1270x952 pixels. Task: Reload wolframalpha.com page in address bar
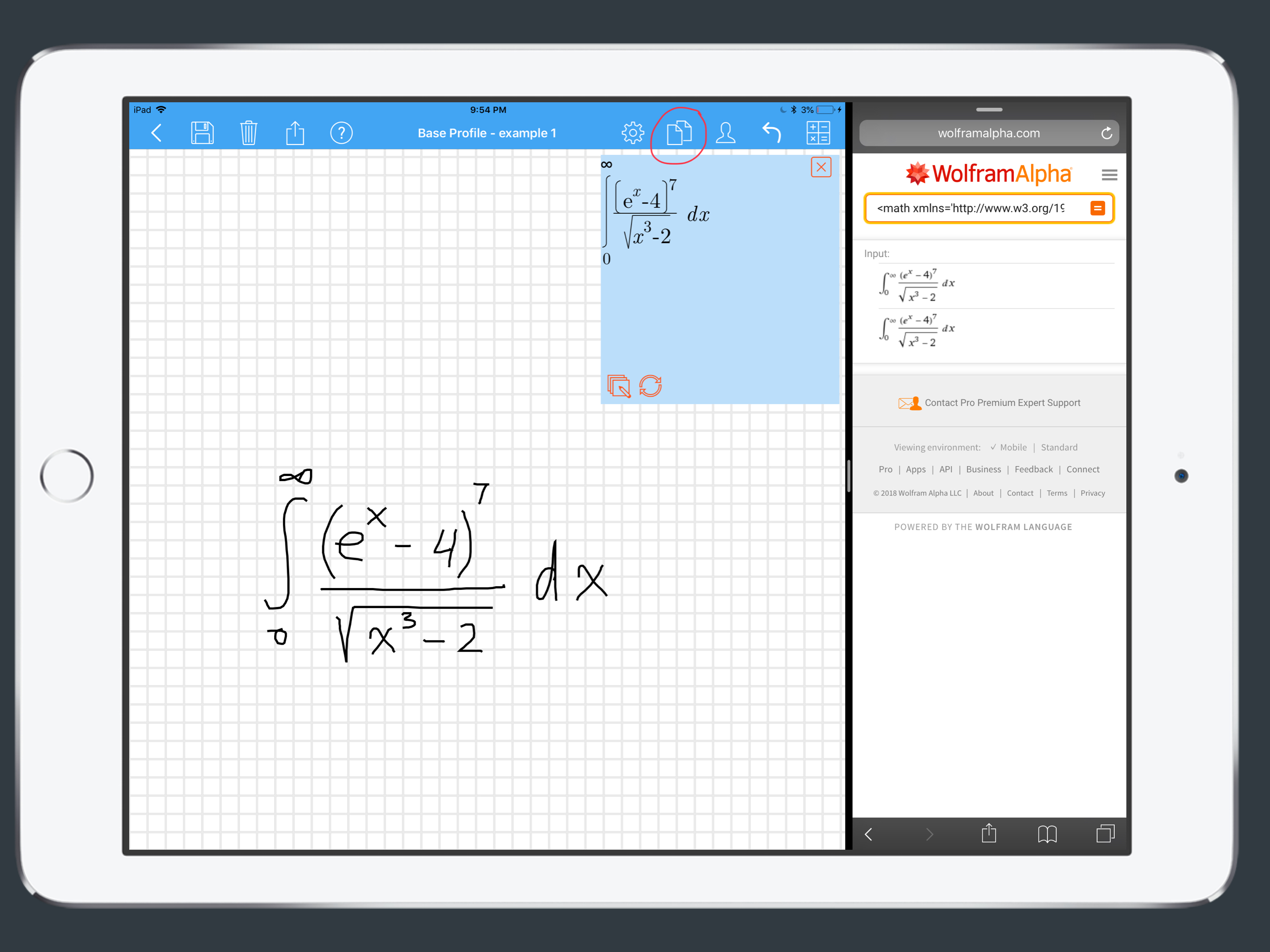1106,133
